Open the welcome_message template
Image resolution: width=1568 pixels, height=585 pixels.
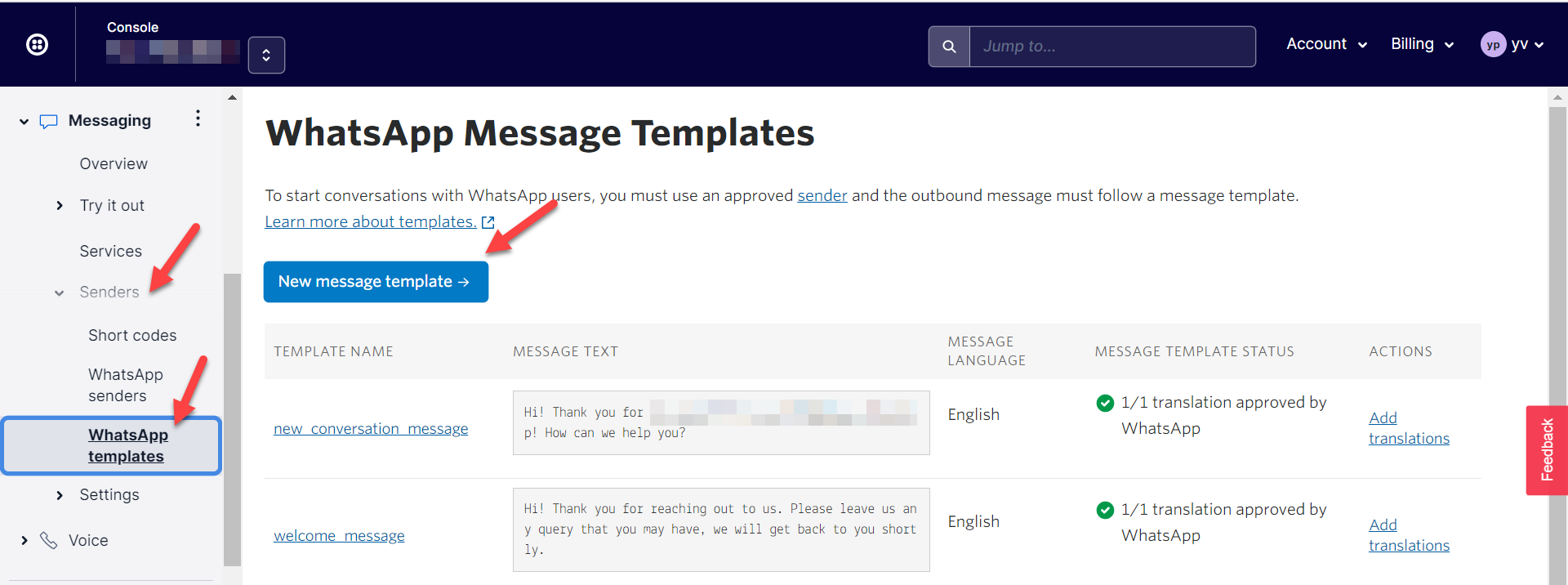click(x=339, y=536)
